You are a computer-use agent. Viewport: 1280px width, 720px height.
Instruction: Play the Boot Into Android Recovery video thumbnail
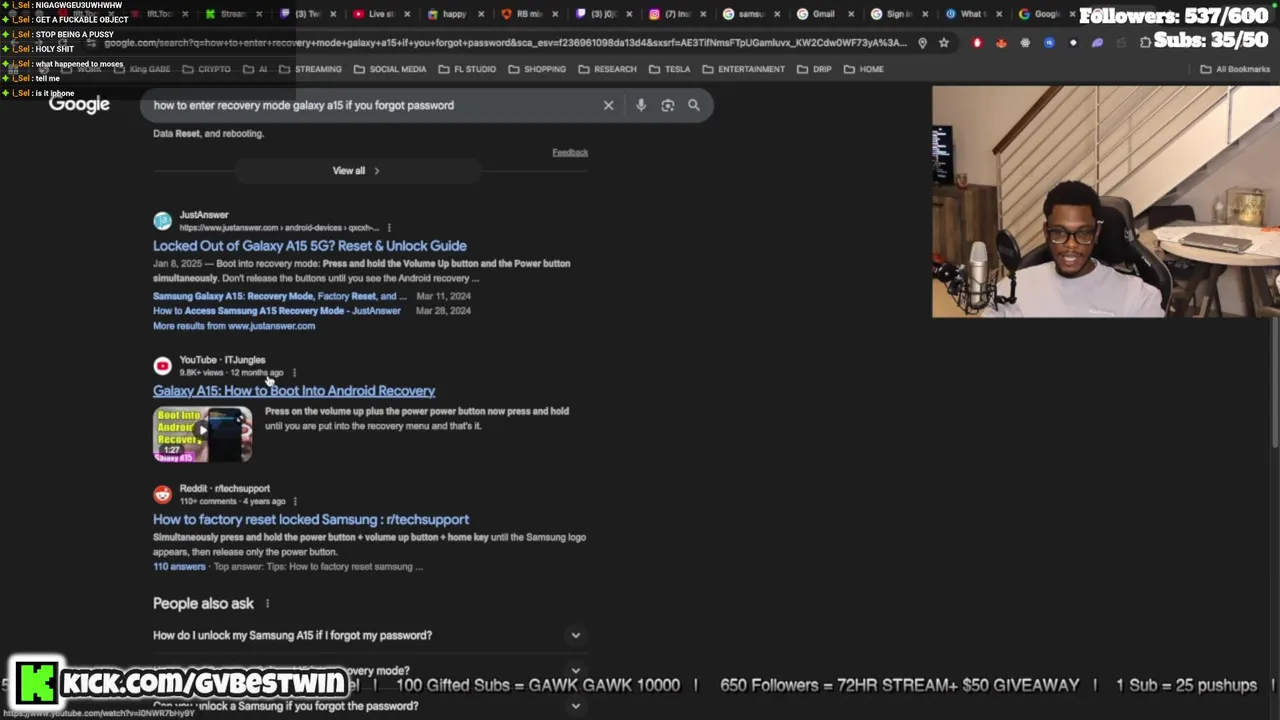tap(202, 434)
